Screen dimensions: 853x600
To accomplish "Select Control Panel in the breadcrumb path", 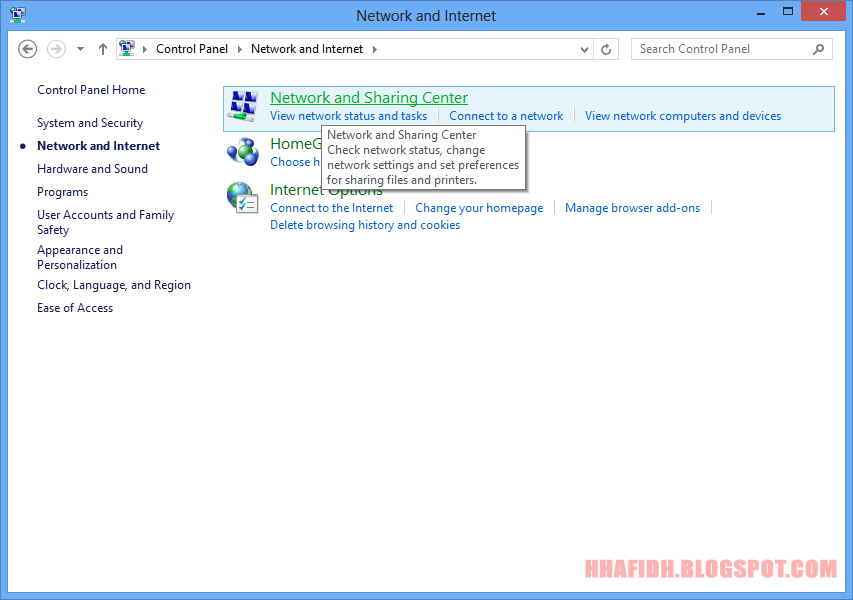I will coord(192,48).
